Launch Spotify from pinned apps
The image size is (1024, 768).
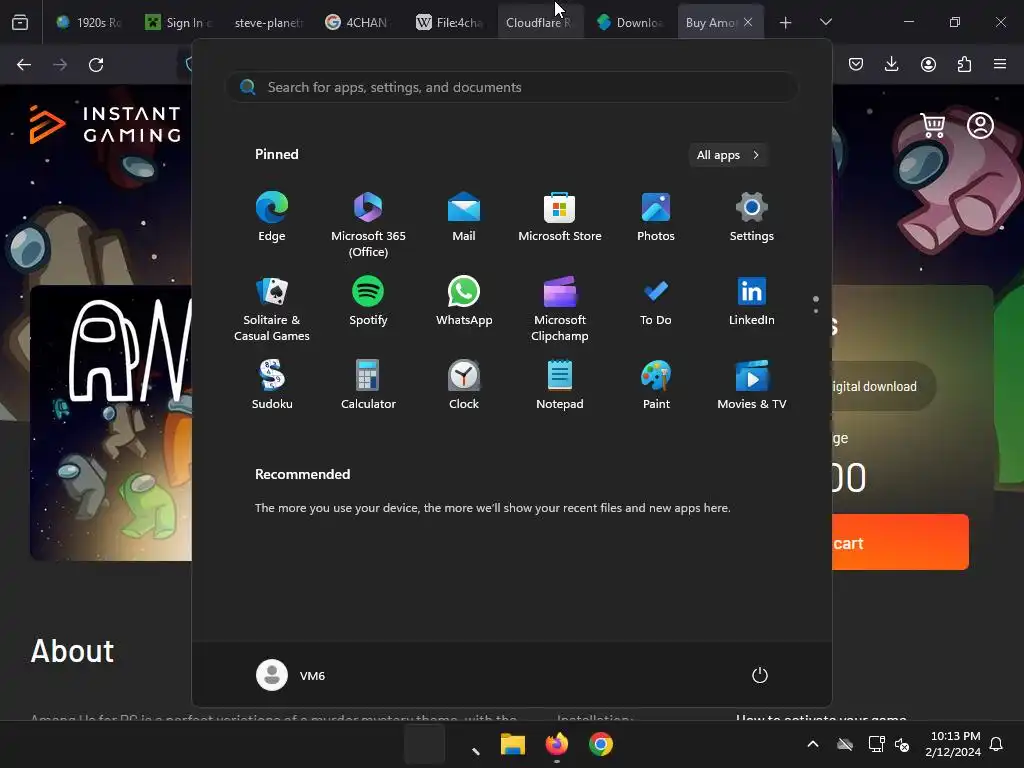[368, 301]
